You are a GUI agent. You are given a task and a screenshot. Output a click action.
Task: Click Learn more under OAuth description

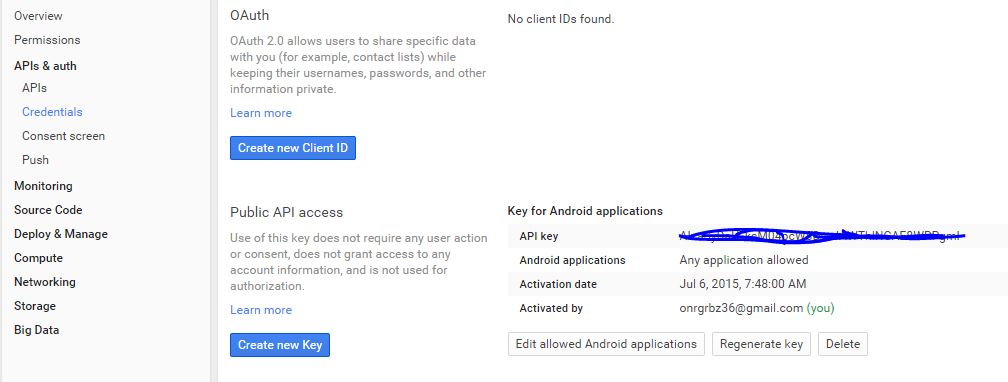click(261, 113)
